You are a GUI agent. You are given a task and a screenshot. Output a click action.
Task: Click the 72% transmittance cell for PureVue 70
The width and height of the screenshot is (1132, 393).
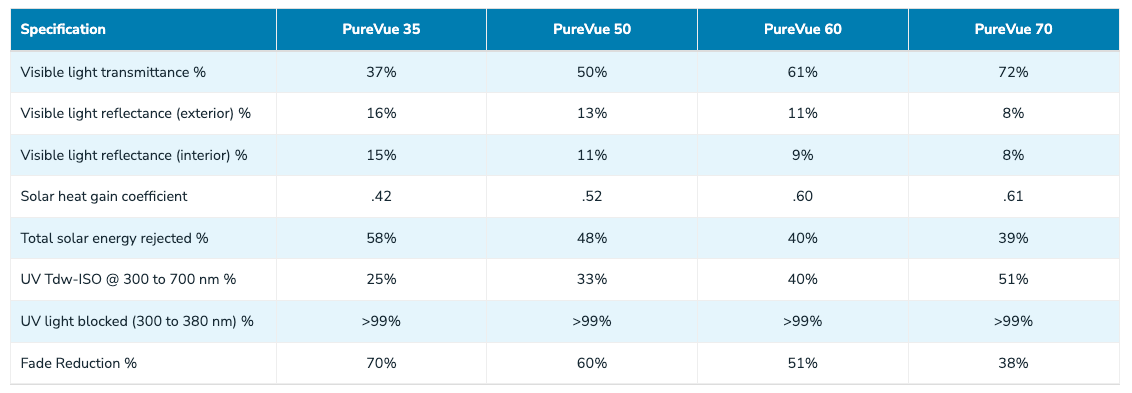click(1014, 72)
